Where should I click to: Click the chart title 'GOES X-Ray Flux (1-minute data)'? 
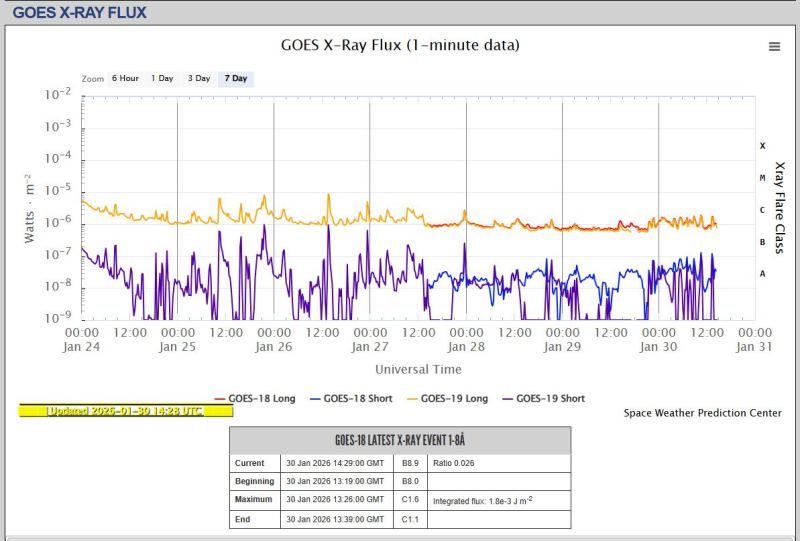tap(398, 46)
